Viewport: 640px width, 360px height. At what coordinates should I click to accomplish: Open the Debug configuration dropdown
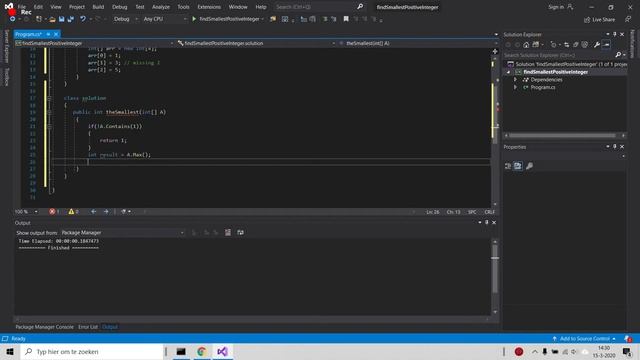[x=126, y=19]
